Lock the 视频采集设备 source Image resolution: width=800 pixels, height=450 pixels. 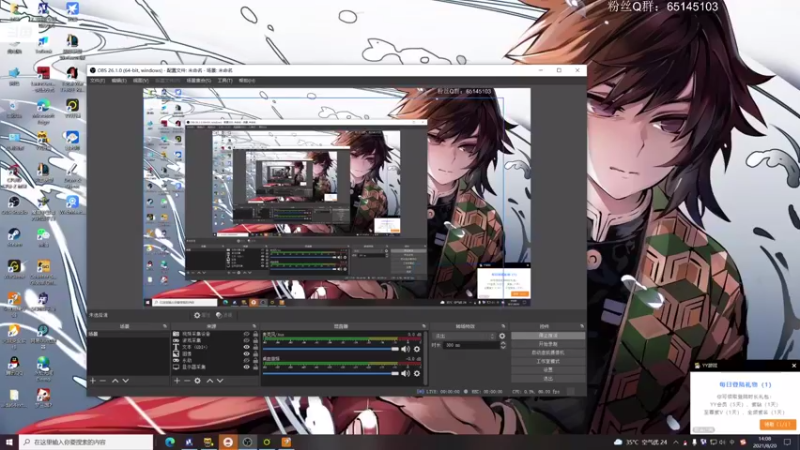tap(256, 334)
